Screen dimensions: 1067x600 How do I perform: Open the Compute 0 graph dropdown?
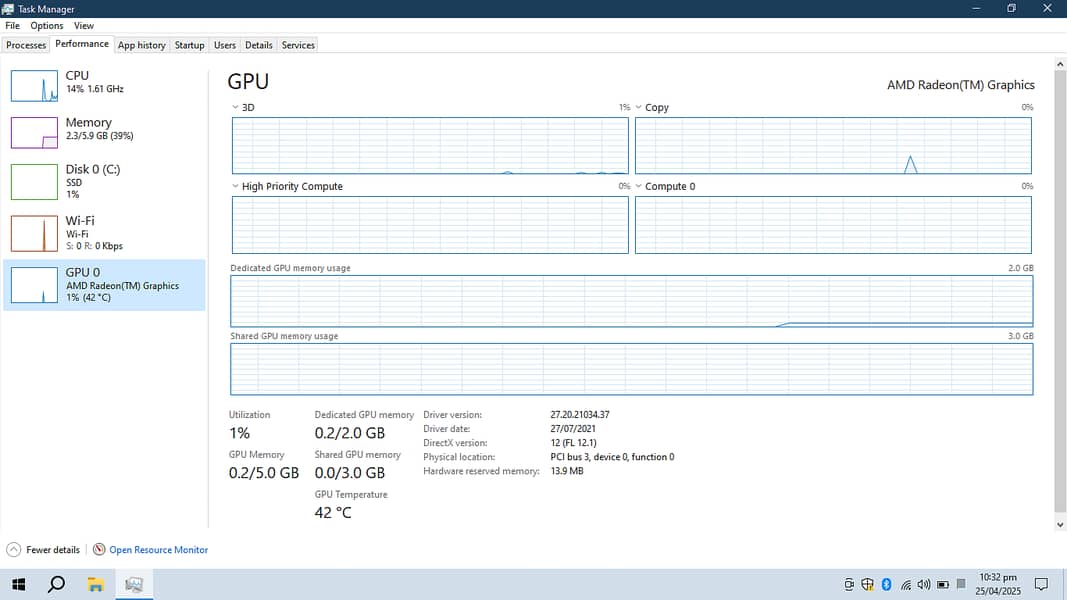[x=638, y=186]
